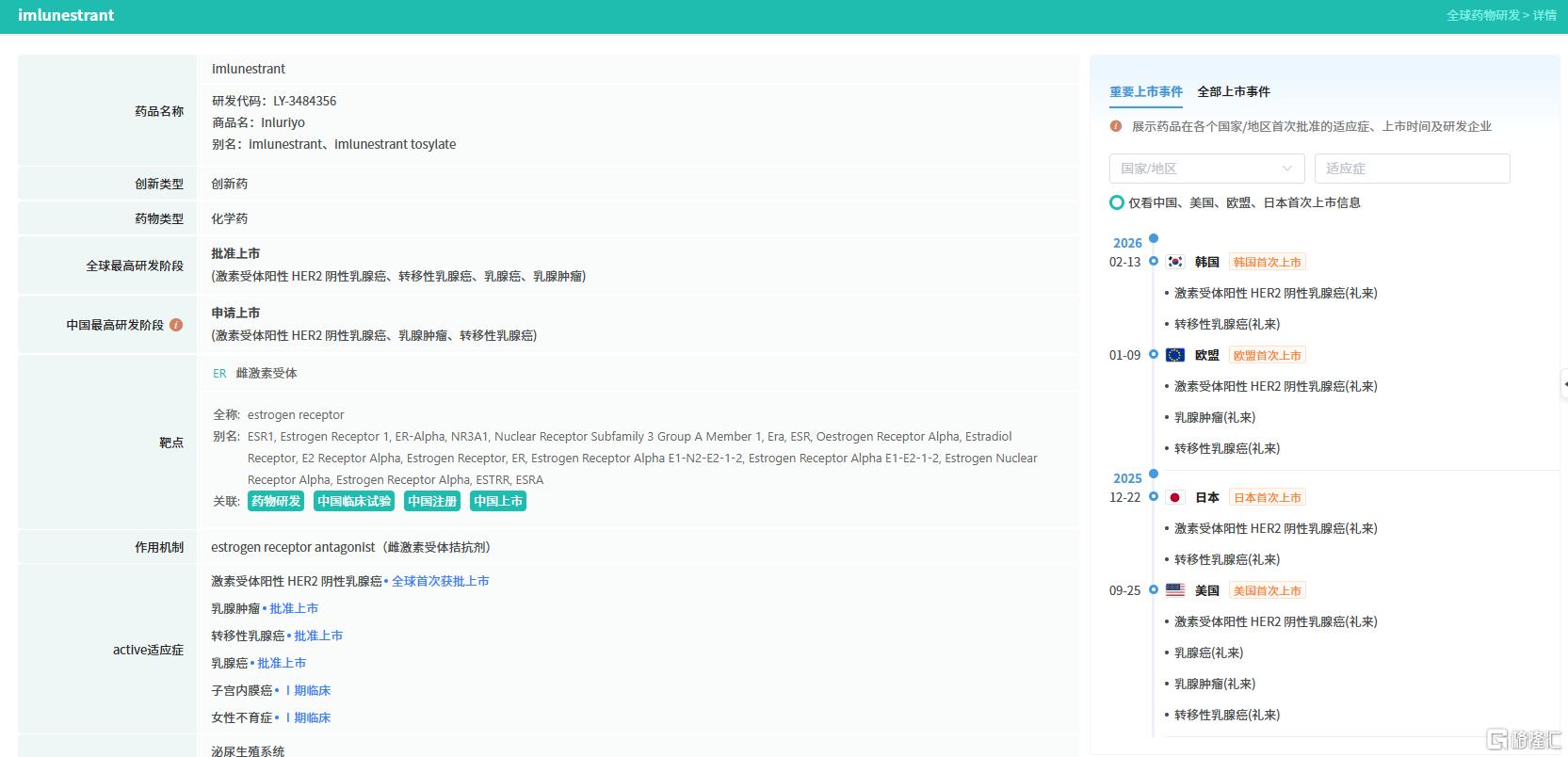Viewport: 1568px width, 757px height.
Task: Click the 详情 breadcrumb text
Action: click(1544, 15)
